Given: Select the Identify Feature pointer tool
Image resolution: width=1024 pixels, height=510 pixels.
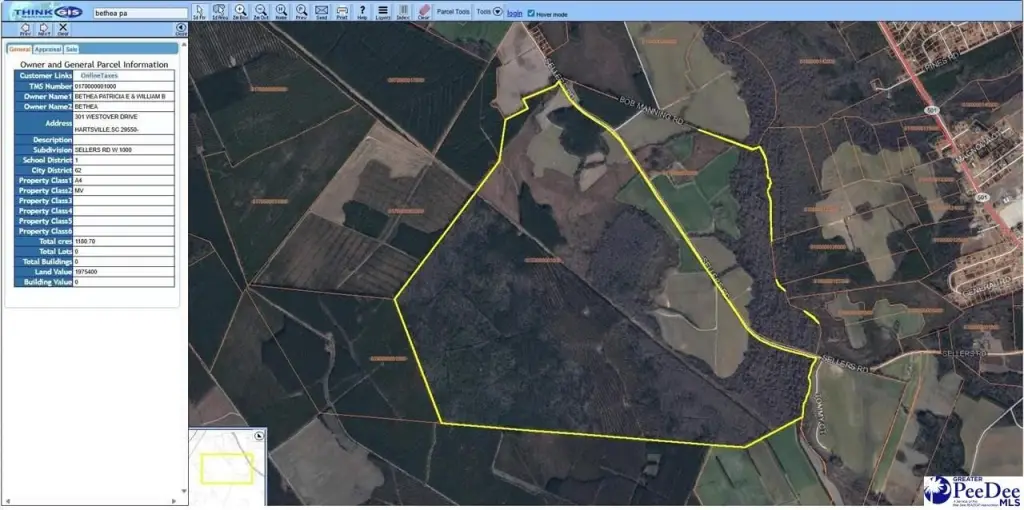Looking at the screenshot, I should 199,12.
